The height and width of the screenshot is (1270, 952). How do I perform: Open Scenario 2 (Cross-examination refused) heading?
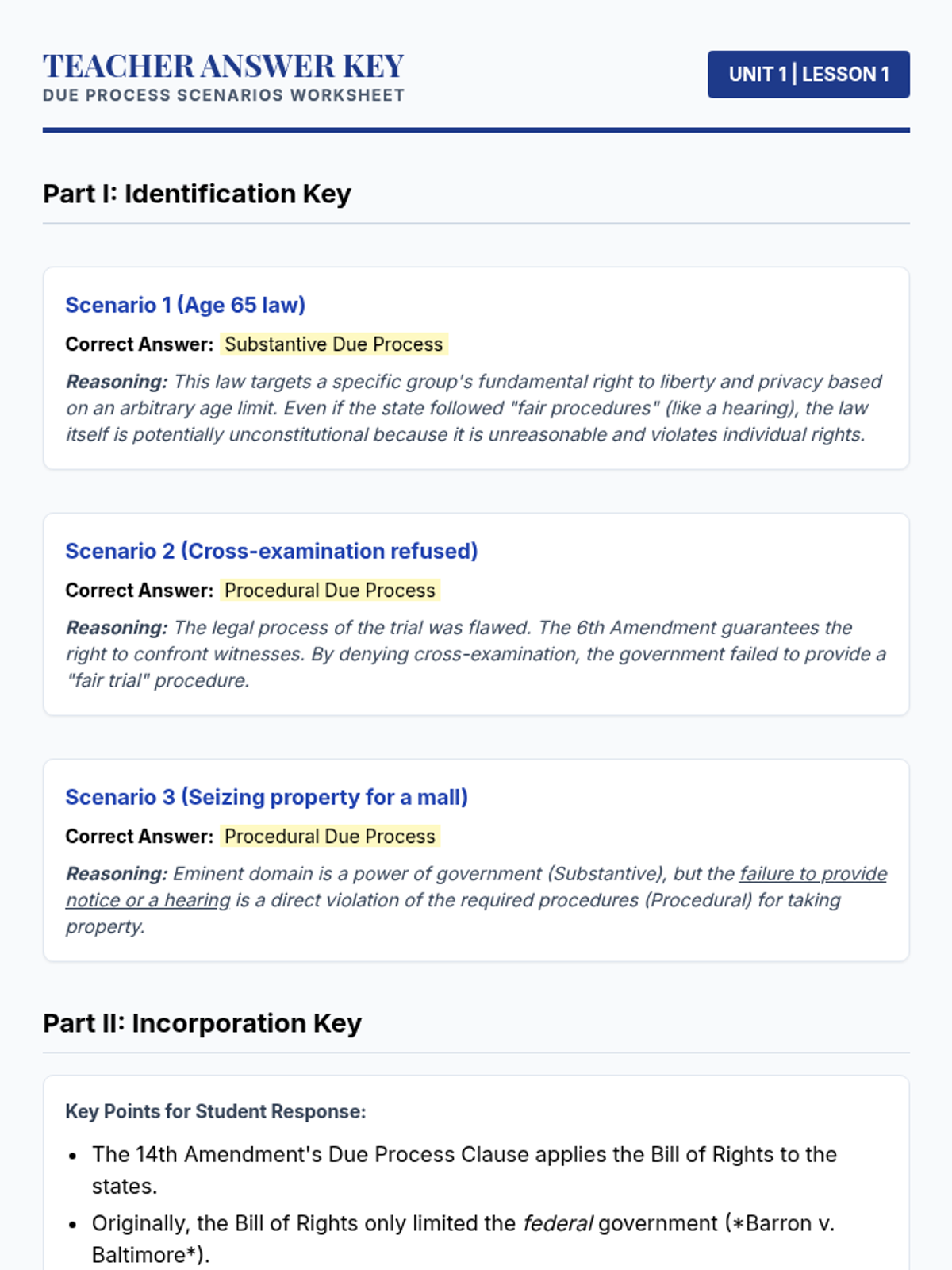[x=271, y=551]
